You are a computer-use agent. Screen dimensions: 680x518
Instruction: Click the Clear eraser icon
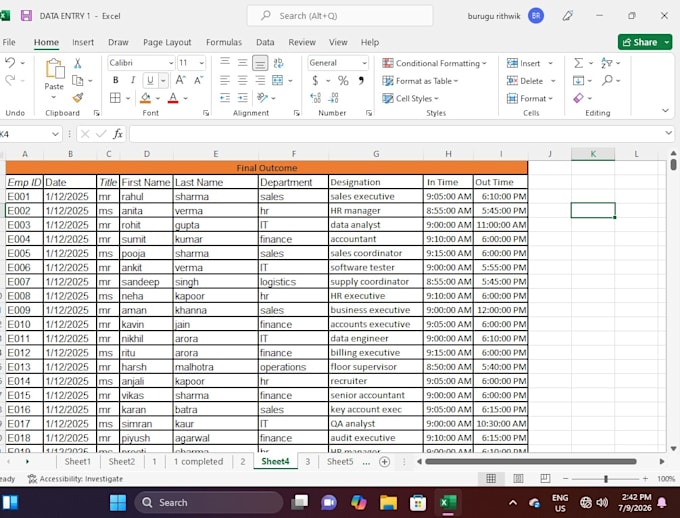579,98
